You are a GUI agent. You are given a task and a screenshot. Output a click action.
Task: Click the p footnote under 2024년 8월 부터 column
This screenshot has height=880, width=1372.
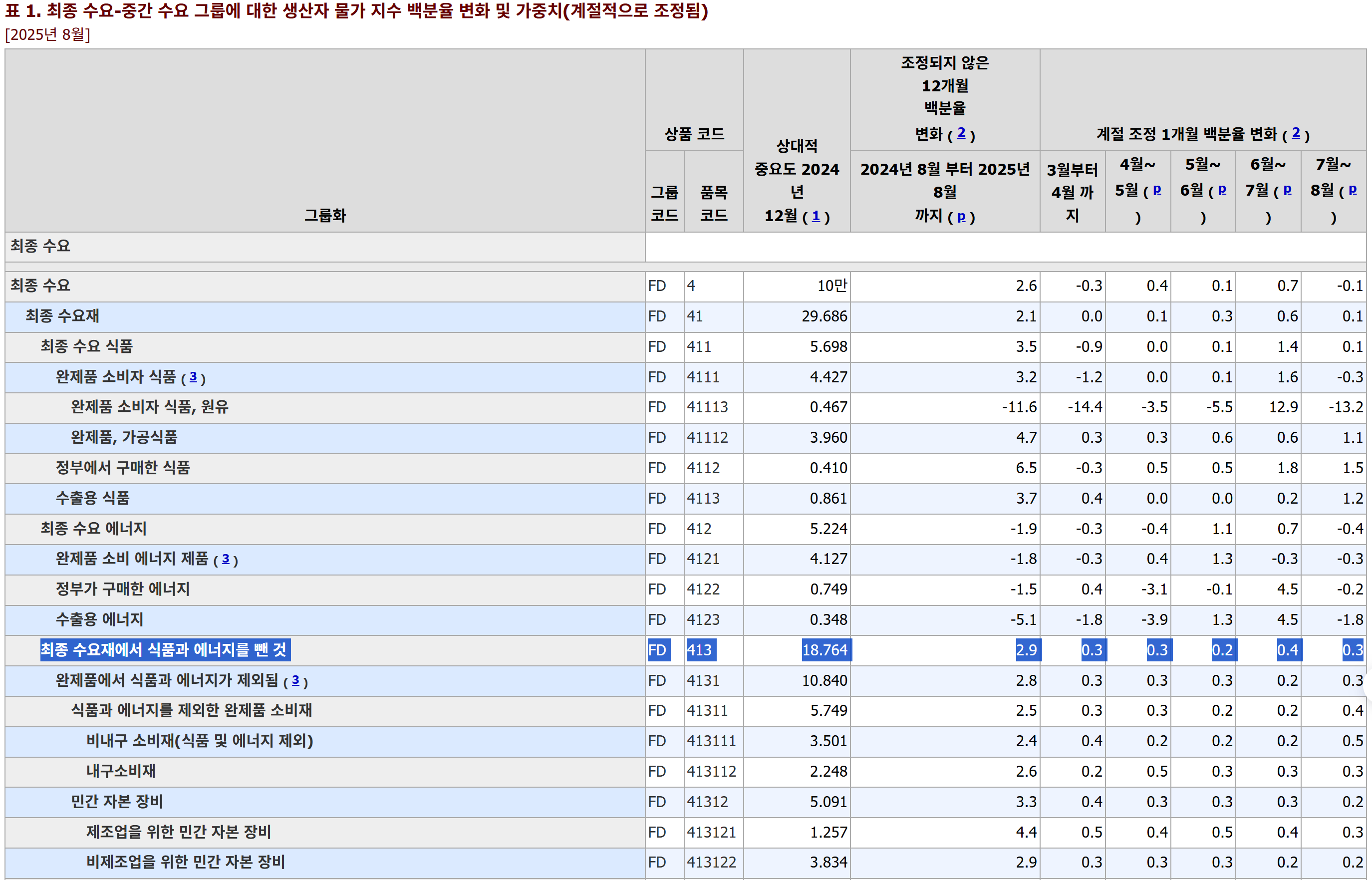pyautogui.click(x=961, y=217)
